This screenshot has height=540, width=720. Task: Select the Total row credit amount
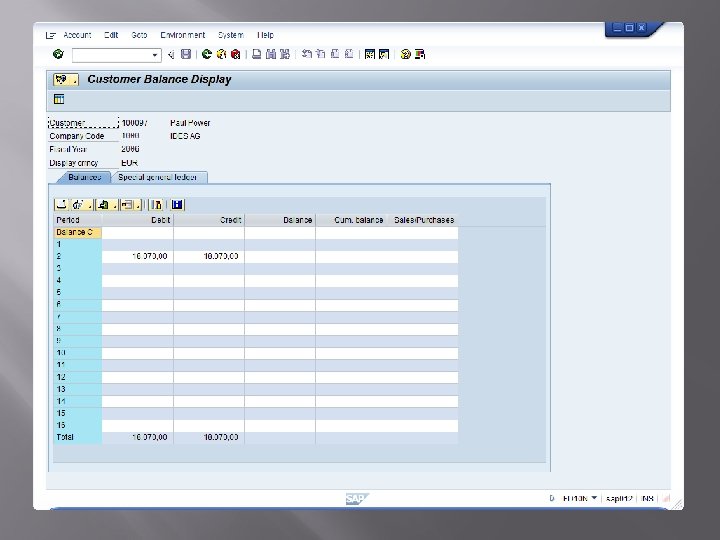click(x=221, y=437)
